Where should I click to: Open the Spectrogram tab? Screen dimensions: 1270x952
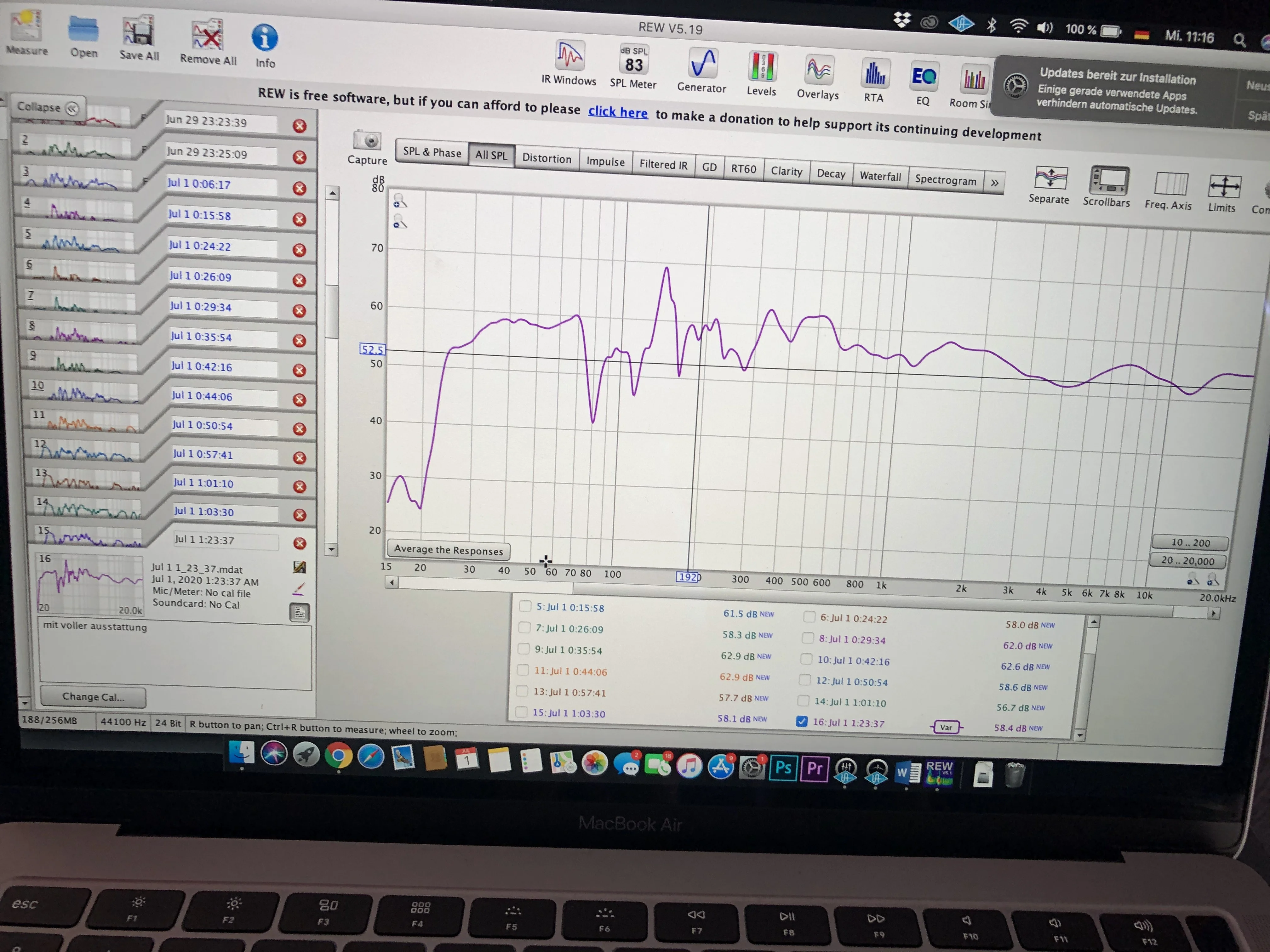pos(946,180)
